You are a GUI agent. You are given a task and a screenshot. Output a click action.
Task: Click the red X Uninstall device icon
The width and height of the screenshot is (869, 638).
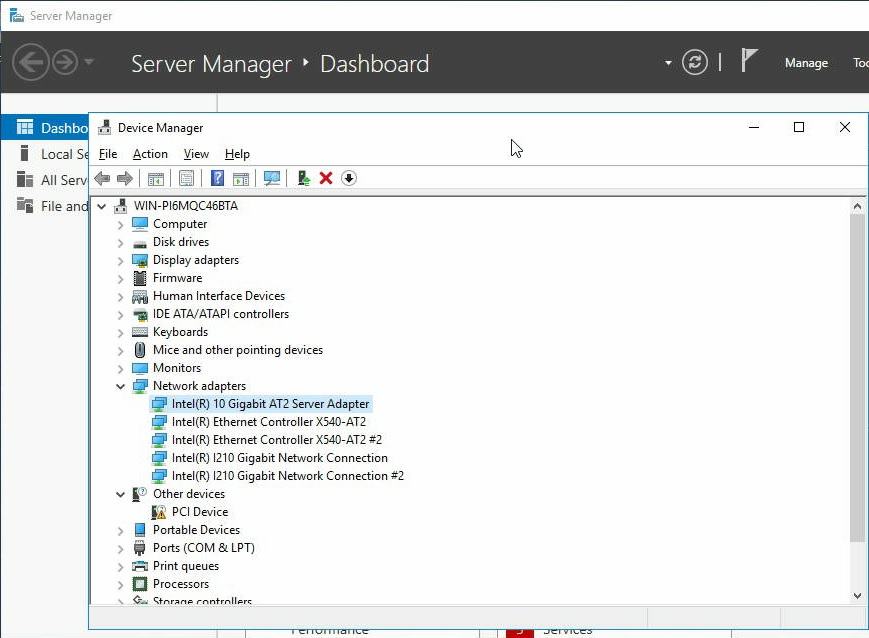pos(326,178)
